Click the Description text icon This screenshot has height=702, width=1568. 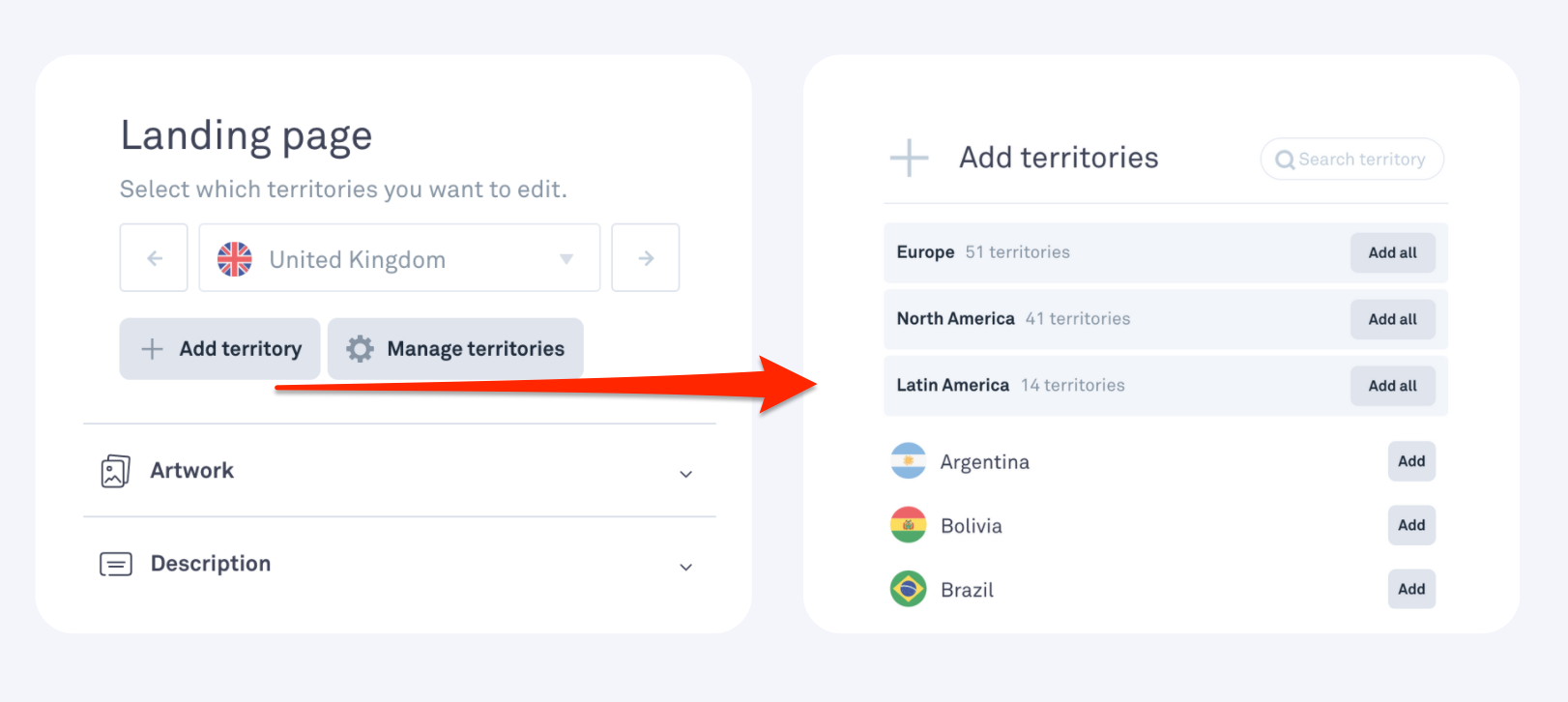pos(116,564)
